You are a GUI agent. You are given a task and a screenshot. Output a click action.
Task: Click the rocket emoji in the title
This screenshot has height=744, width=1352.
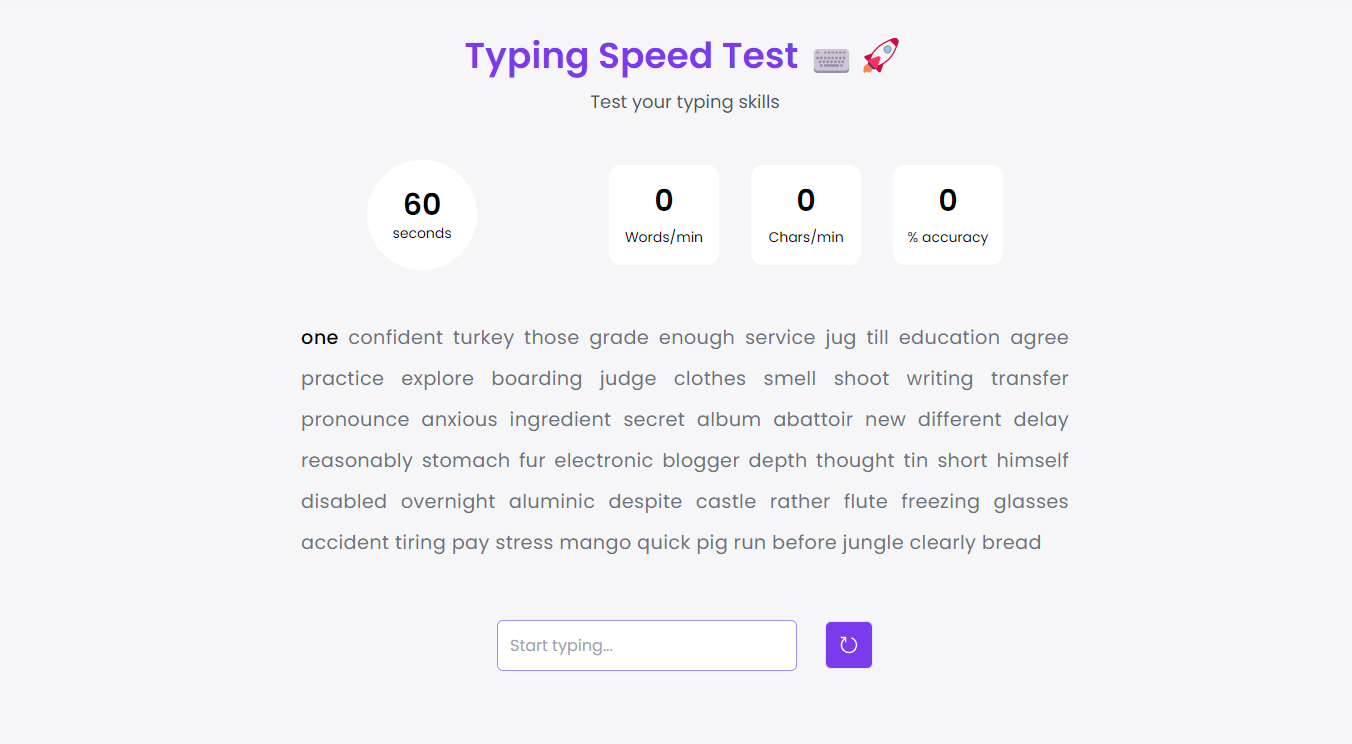tap(881, 56)
